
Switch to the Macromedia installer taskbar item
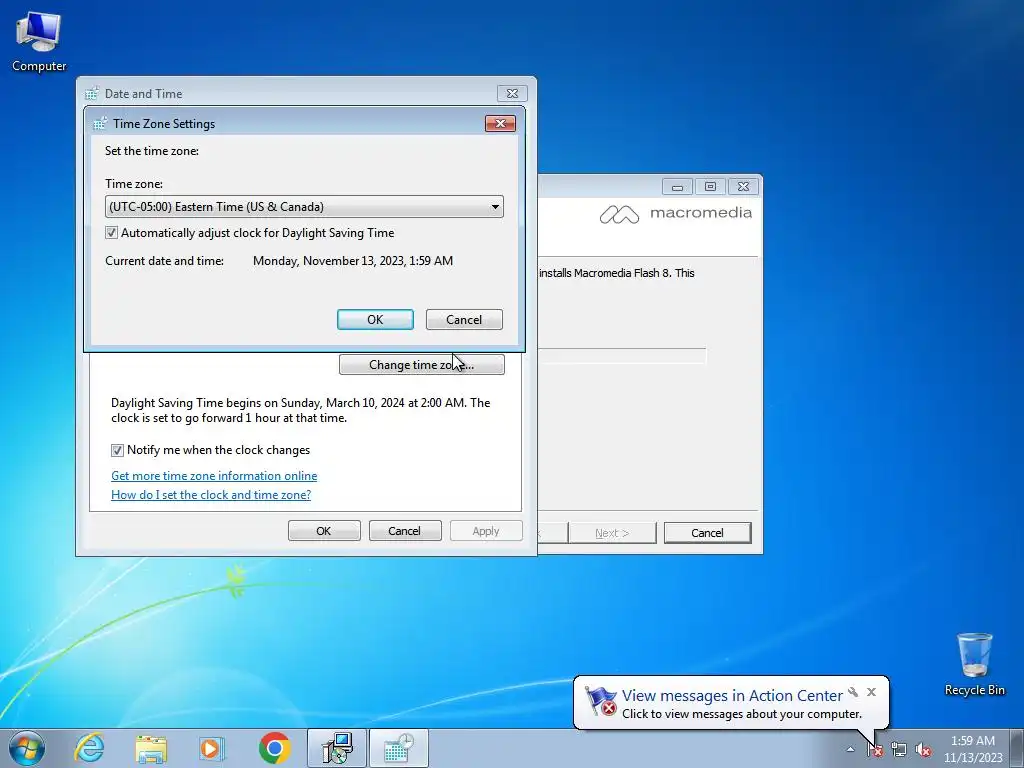(x=337, y=748)
